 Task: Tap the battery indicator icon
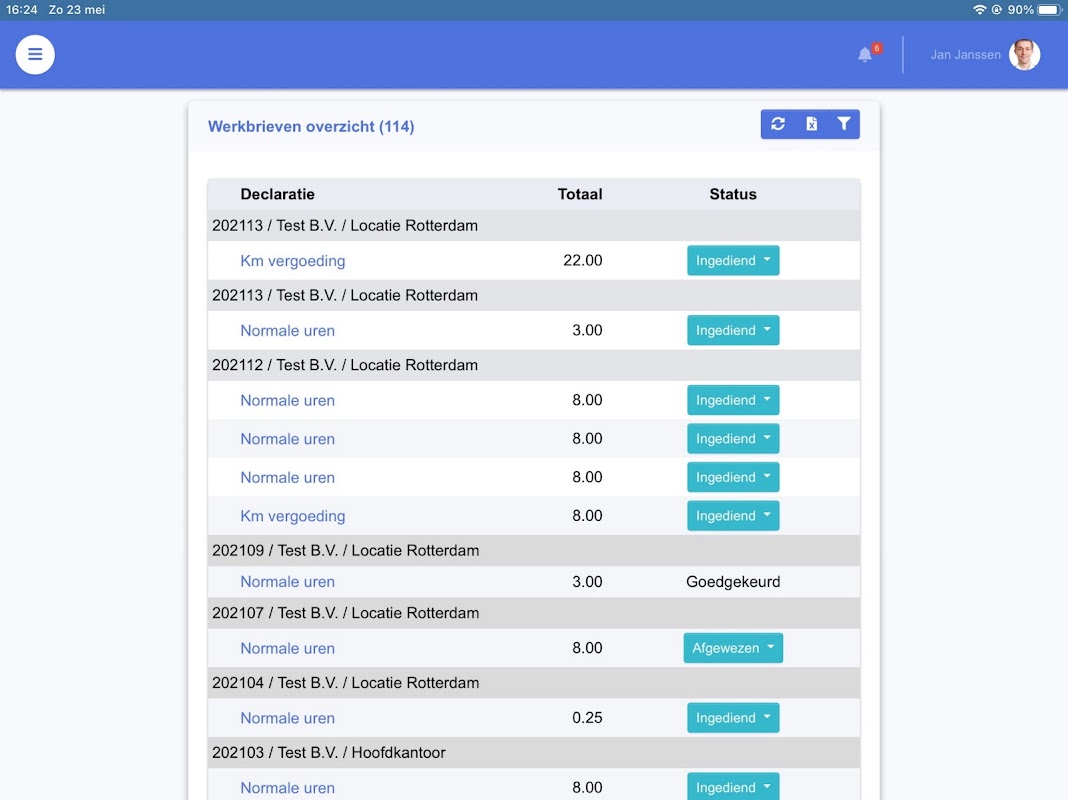(x=1050, y=10)
